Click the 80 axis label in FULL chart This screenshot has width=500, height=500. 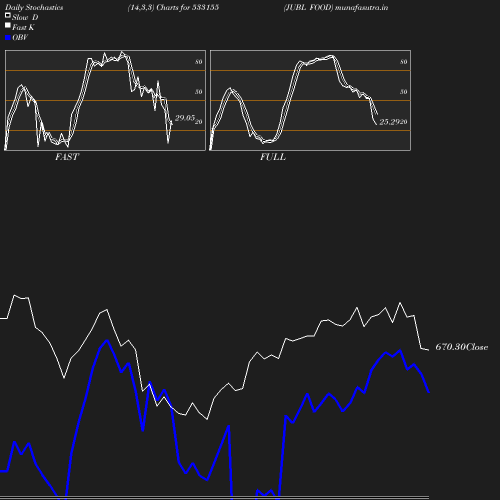click(x=404, y=62)
